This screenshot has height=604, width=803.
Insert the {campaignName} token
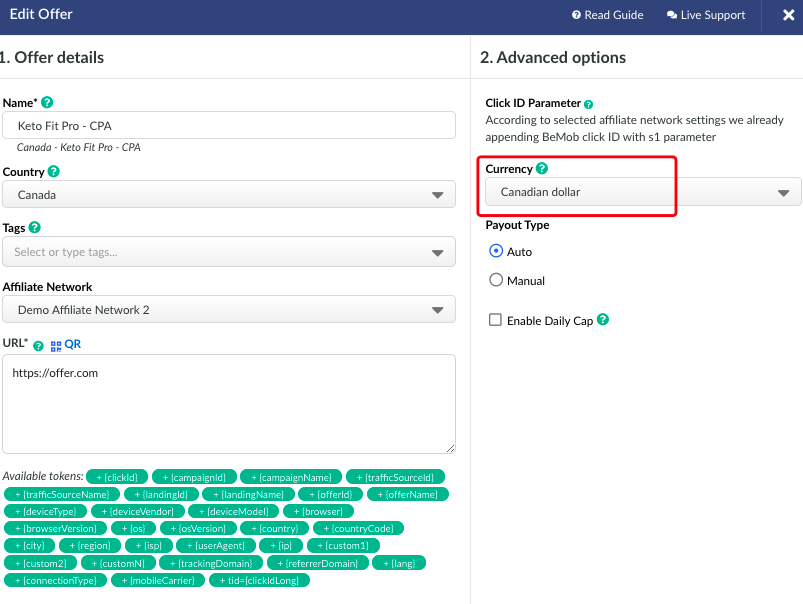[x=291, y=477]
